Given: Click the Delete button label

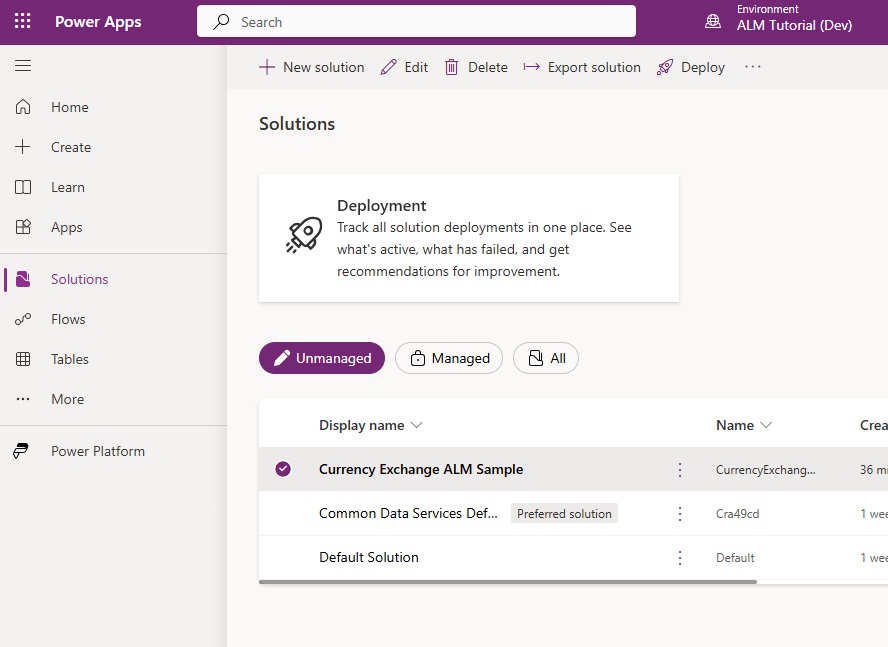Looking at the screenshot, I should click(x=488, y=67).
